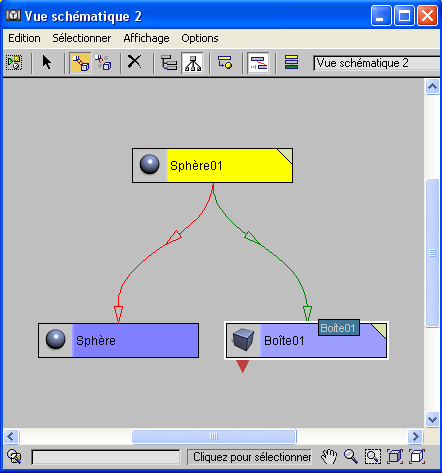Open the Preferences list icon
442x473 pixels.
pos(291,63)
